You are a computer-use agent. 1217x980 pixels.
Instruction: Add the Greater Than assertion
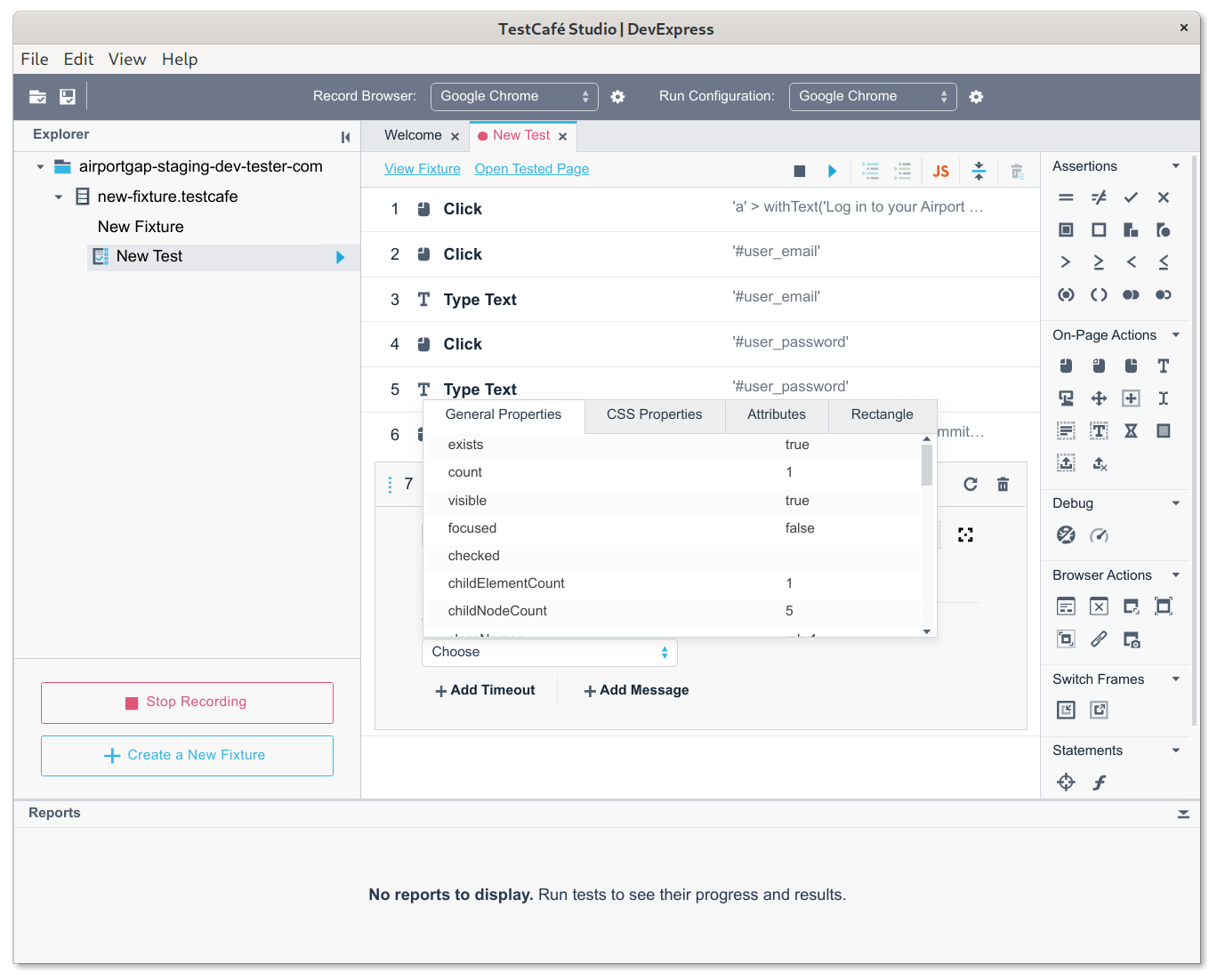[1066, 262]
